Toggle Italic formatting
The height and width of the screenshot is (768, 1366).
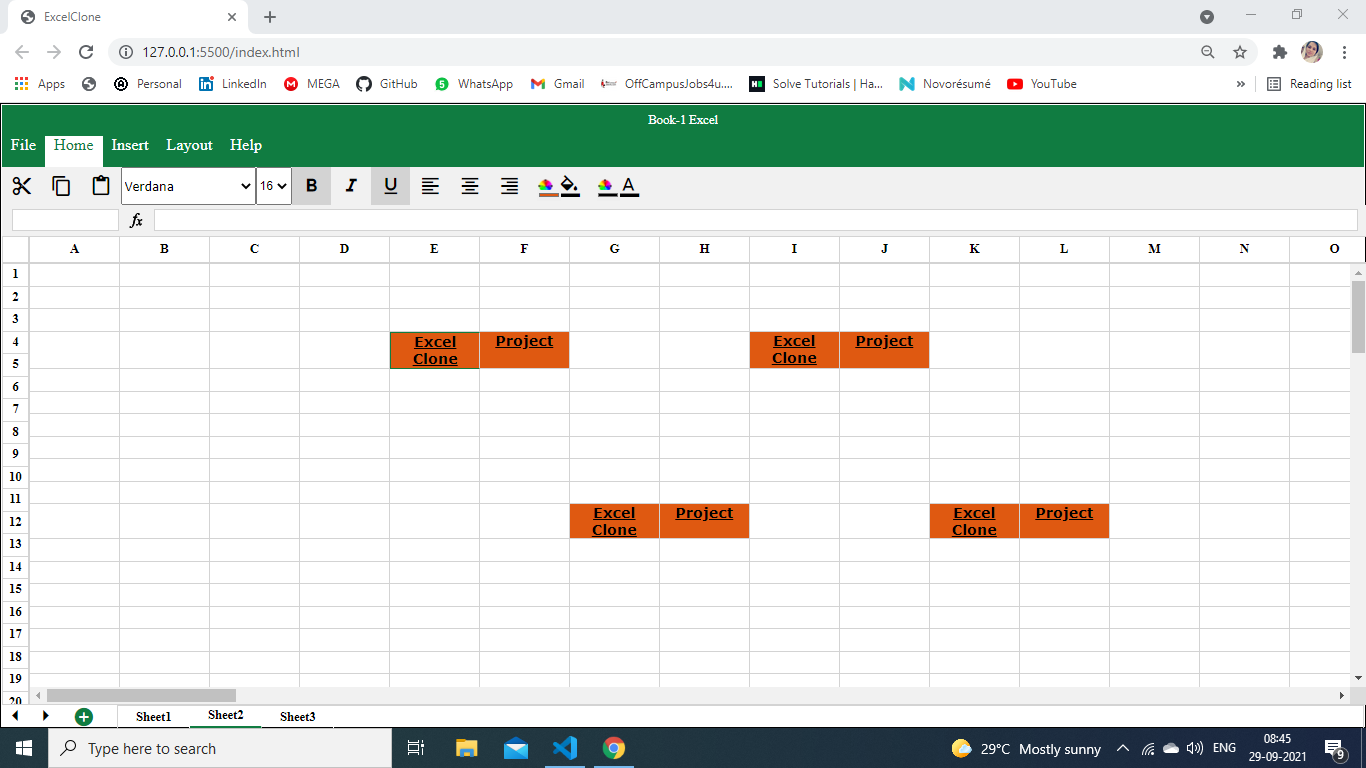coord(351,186)
